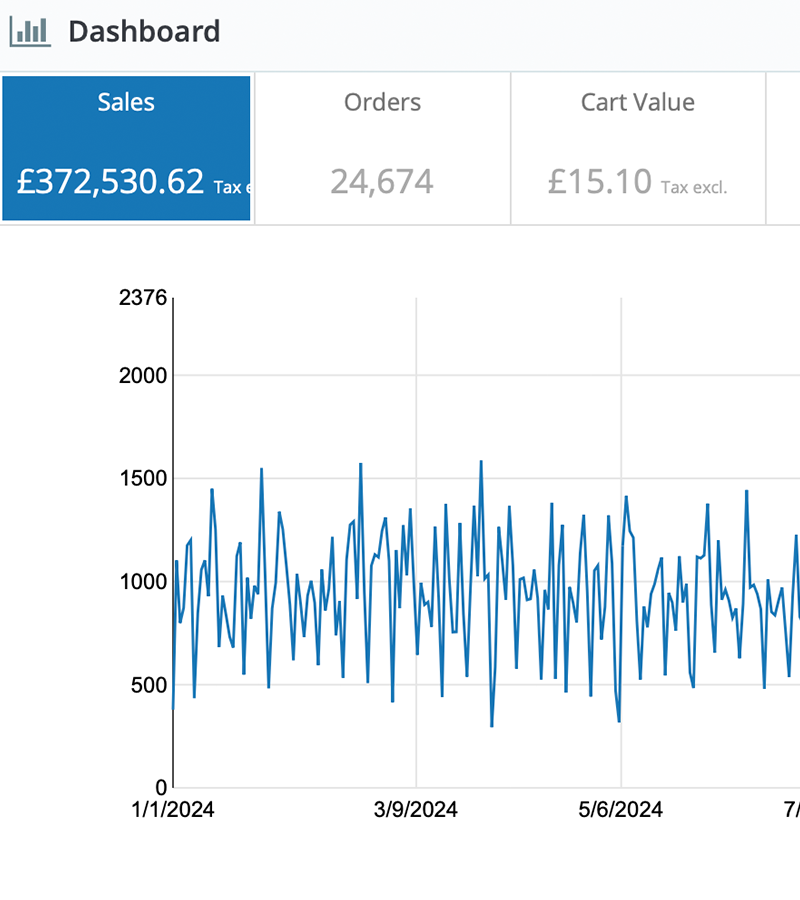
Task: Click the 1000 y-axis label
Action: click(x=141, y=582)
